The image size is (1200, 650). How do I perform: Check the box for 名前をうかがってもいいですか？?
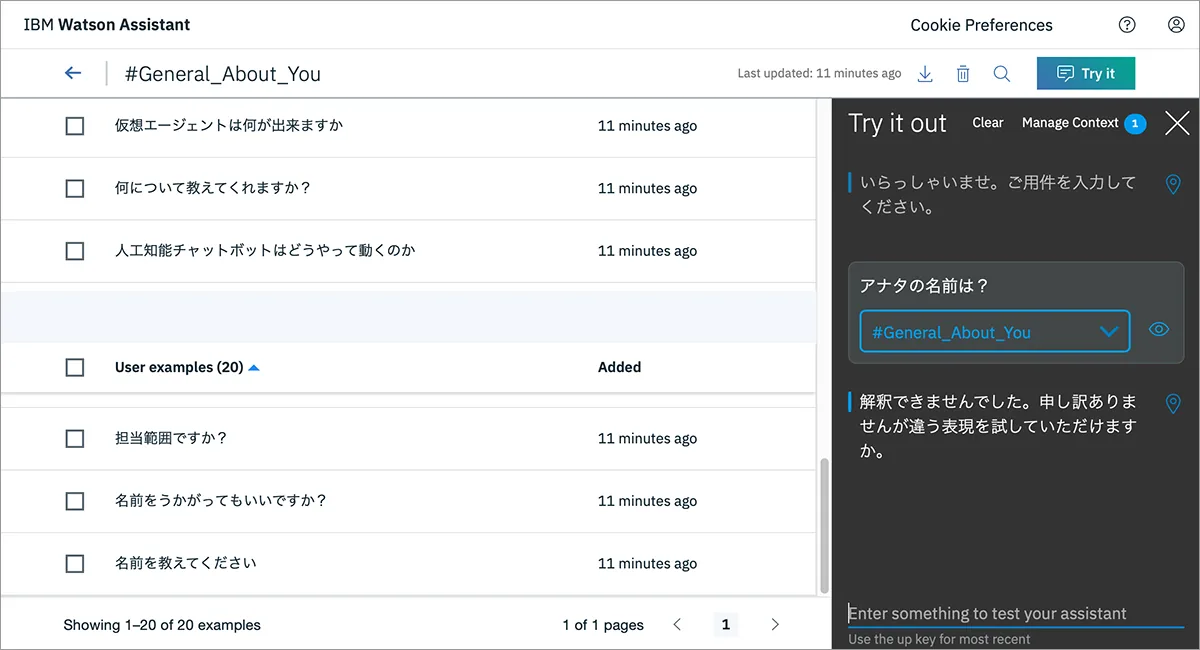point(75,501)
